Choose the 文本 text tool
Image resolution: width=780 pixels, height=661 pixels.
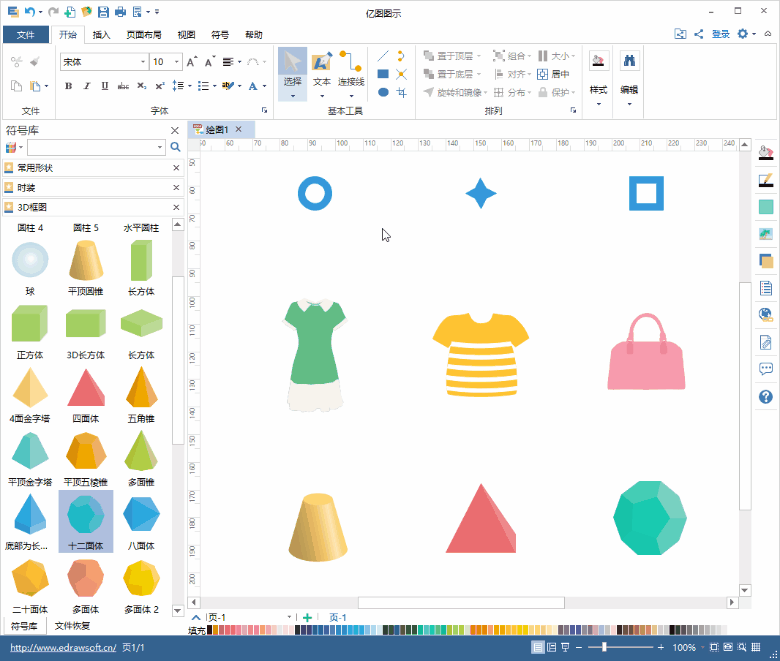click(322, 74)
